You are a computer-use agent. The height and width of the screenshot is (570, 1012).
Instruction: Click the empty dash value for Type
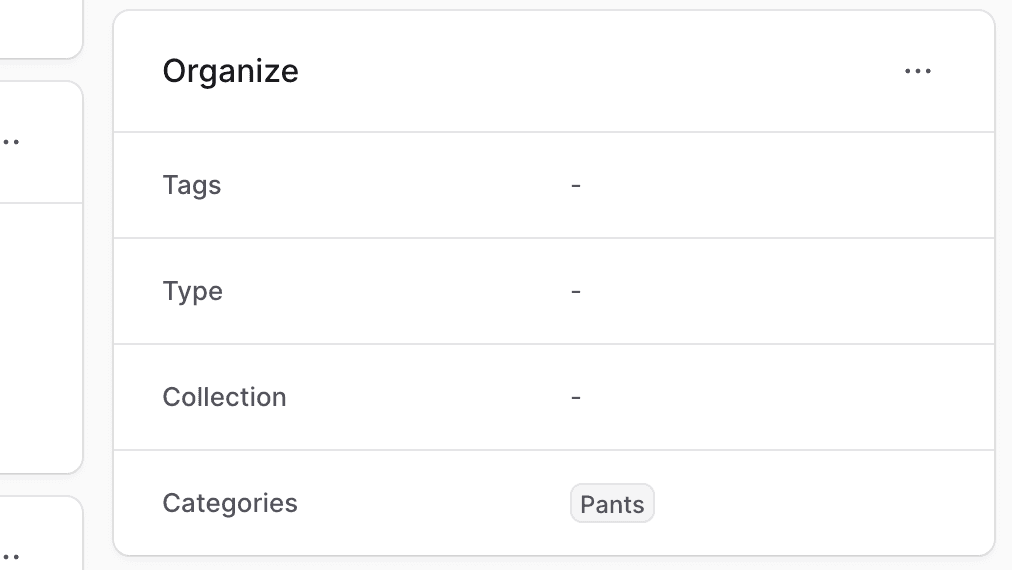(x=576, y=292)
